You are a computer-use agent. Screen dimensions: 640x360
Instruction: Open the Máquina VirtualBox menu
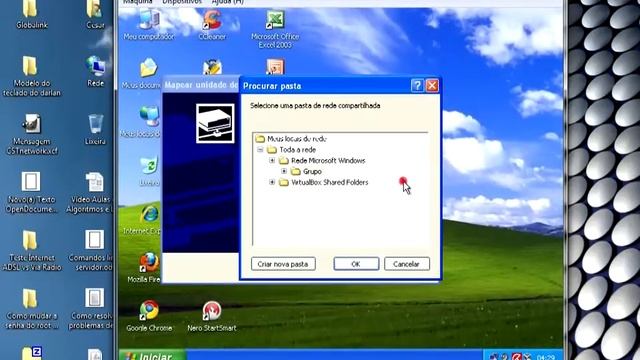(x=138, y=2)
